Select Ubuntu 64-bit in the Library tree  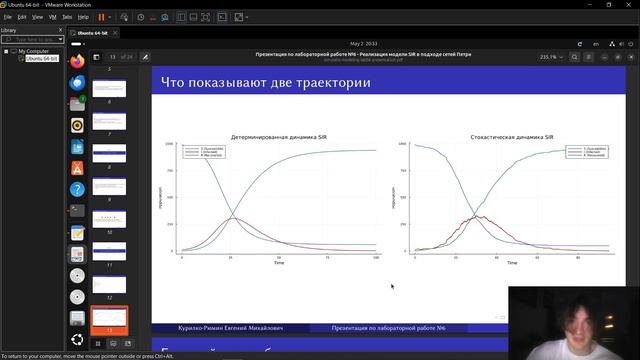tap(42, 58)
